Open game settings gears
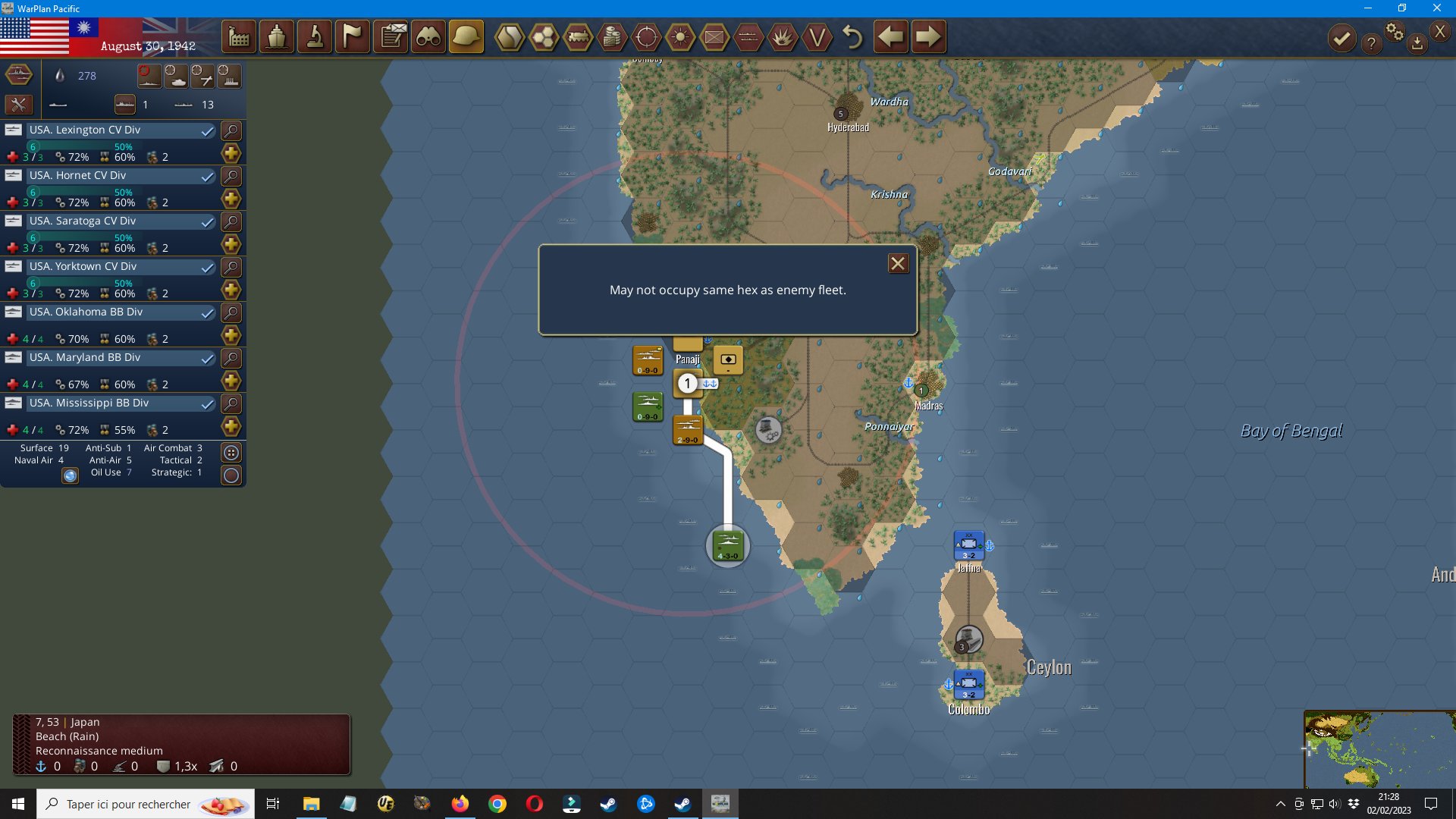The width and height of the screenshot is (1456, 819). click(x=1395, y=31)
